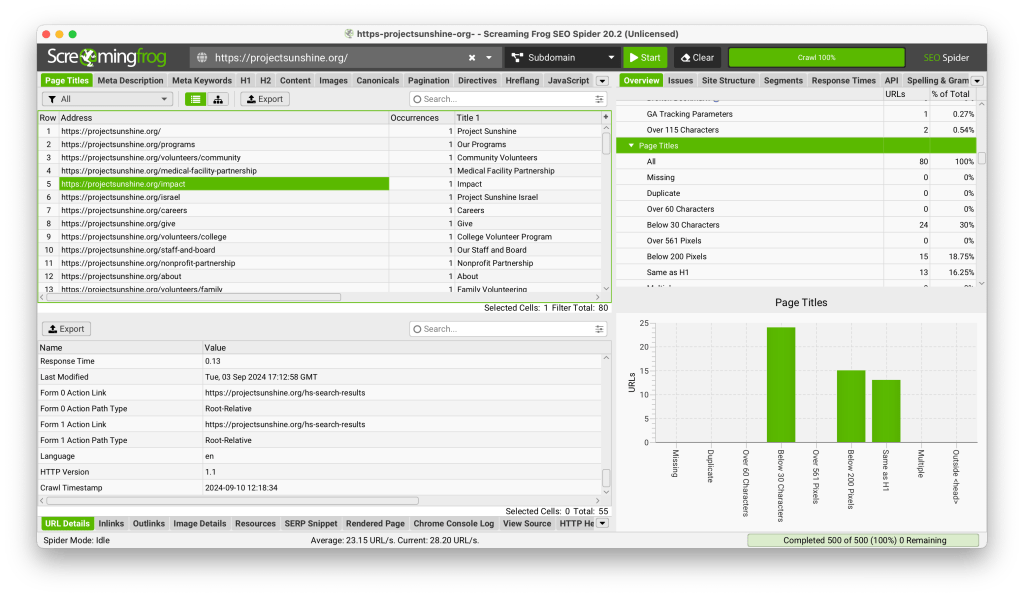Click the Clear crawl eraser button
This screenshot has height=597, width=1024.
coord(696,58)
